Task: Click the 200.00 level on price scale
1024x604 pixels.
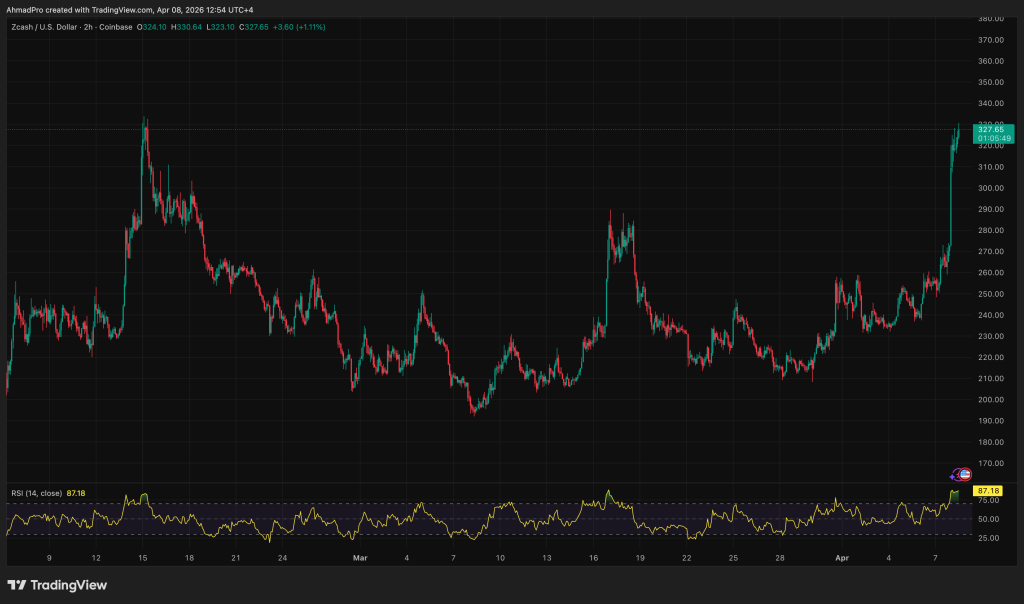Action: tap(990, 400)
